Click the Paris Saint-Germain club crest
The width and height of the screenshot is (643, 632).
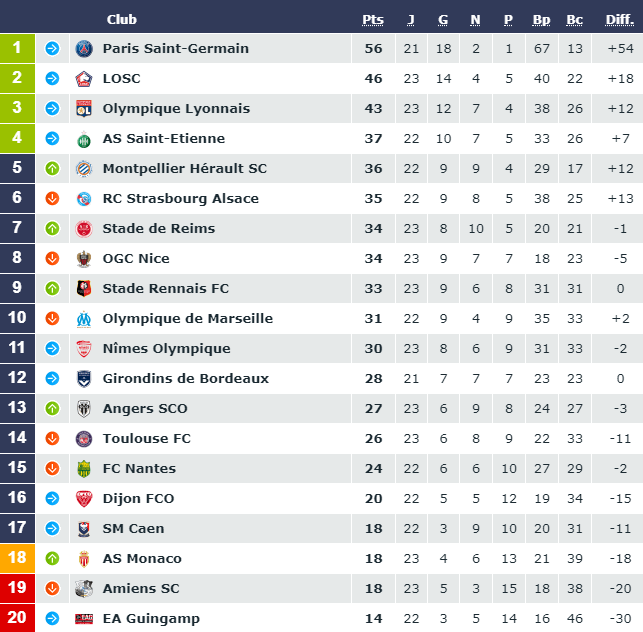[84, 48]
